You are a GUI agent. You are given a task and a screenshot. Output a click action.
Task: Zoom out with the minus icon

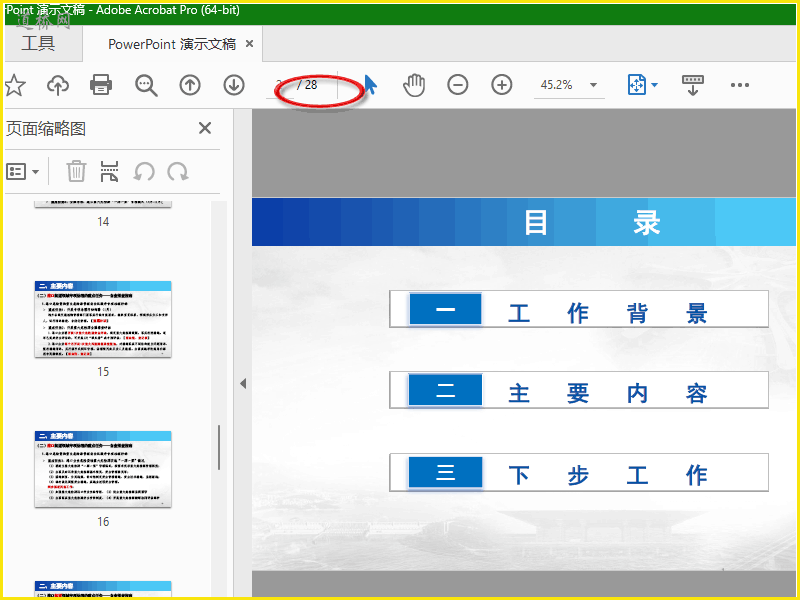pyautogui.click(x=458, y=85)
